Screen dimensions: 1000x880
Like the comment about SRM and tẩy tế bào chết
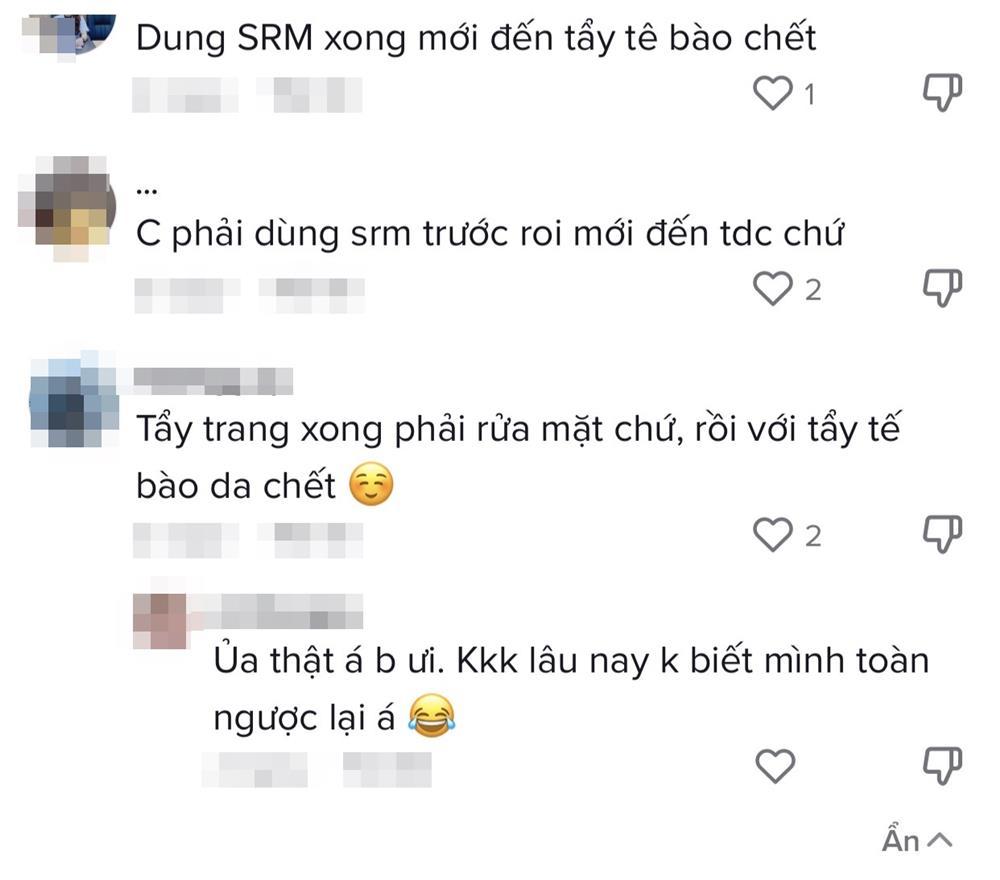click(x=770, y=91)
